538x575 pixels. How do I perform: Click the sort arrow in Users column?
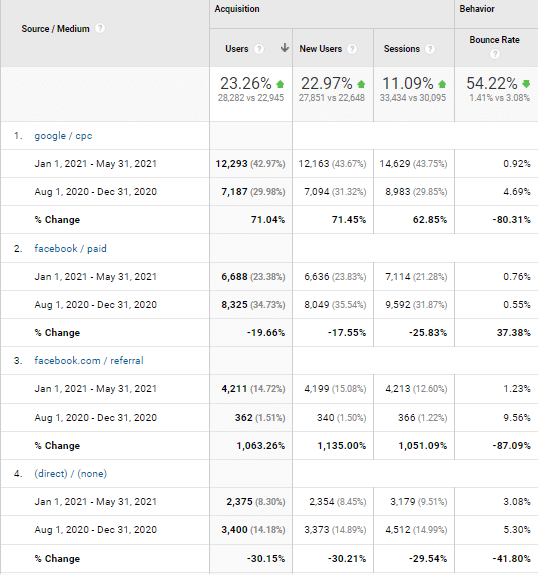click(285, 48)
